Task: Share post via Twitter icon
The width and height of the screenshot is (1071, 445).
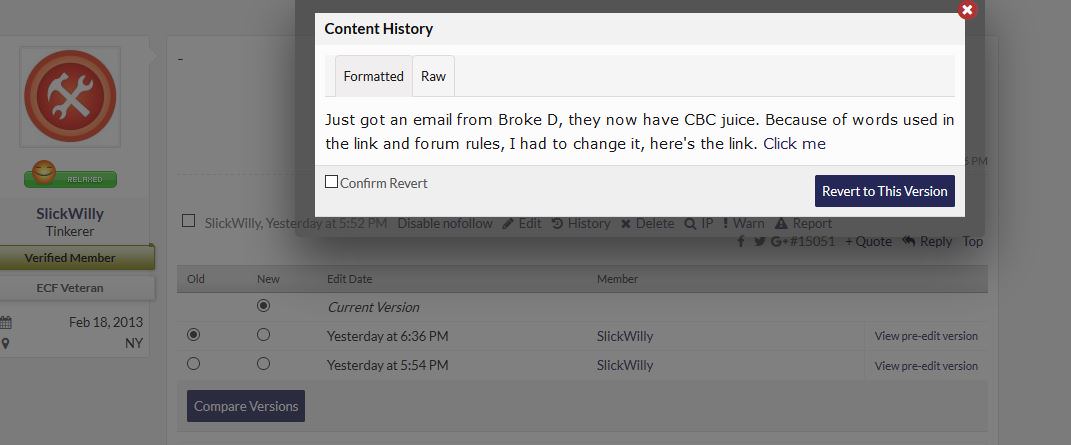Action: click(758, 241)
